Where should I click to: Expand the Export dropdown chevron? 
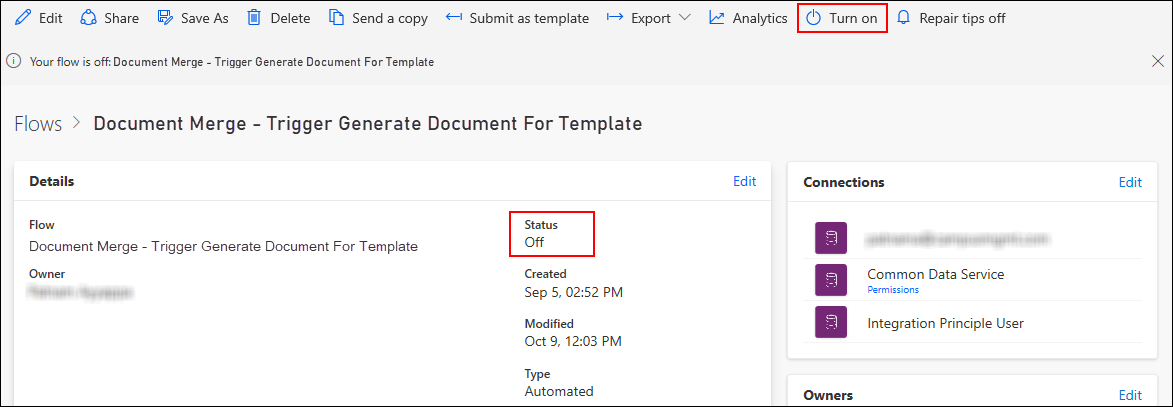[x=684, y=18]
